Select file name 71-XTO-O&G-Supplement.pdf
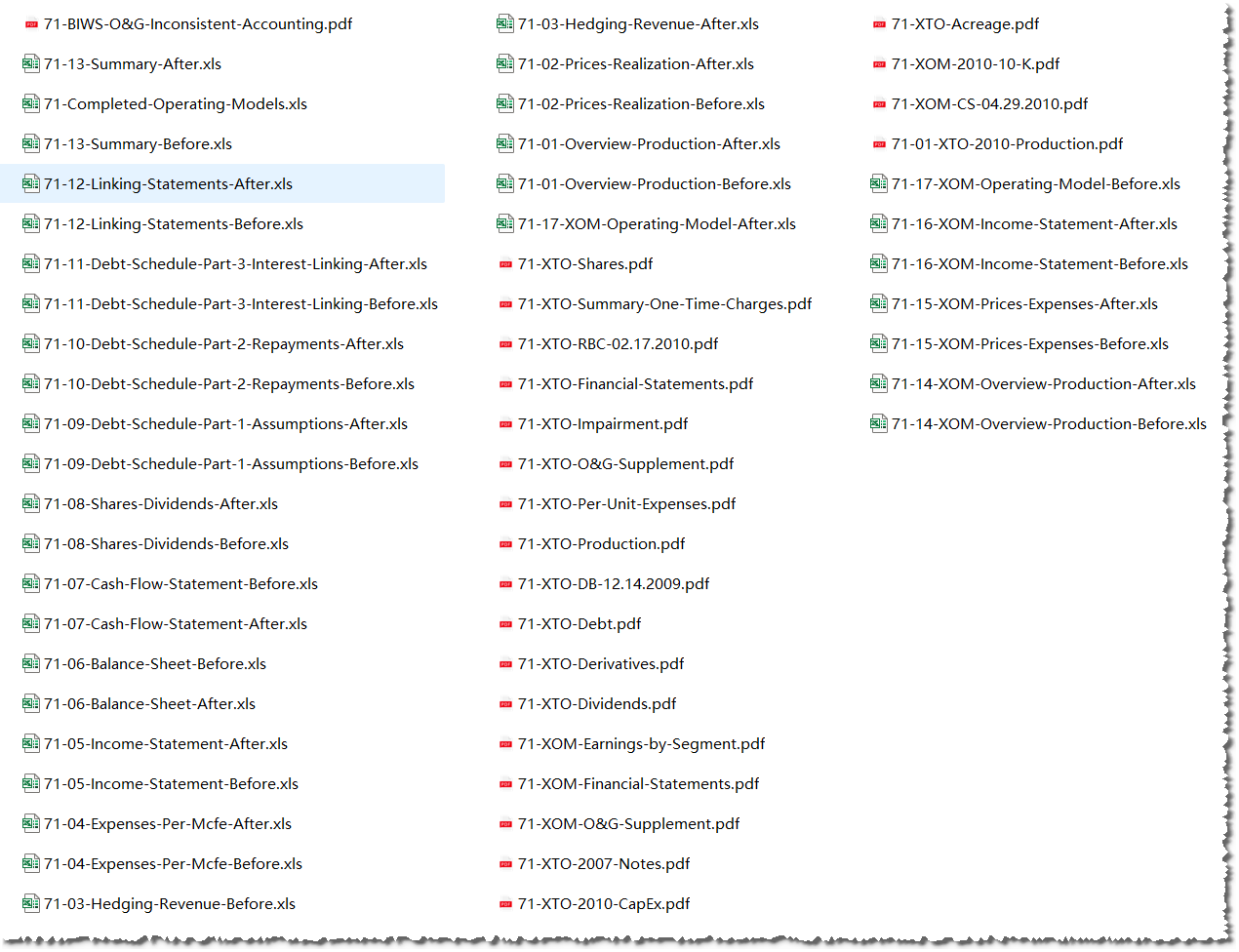Viewport: 1239px width, 952px height. tap(625, 464)
